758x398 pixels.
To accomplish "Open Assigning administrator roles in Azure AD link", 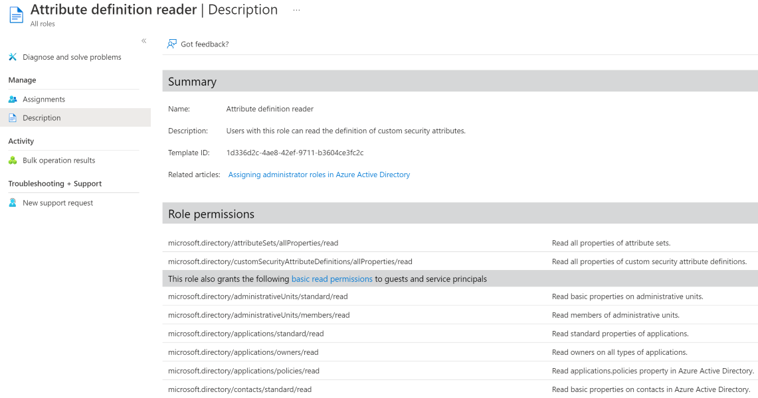I will [x=319, y=175].
